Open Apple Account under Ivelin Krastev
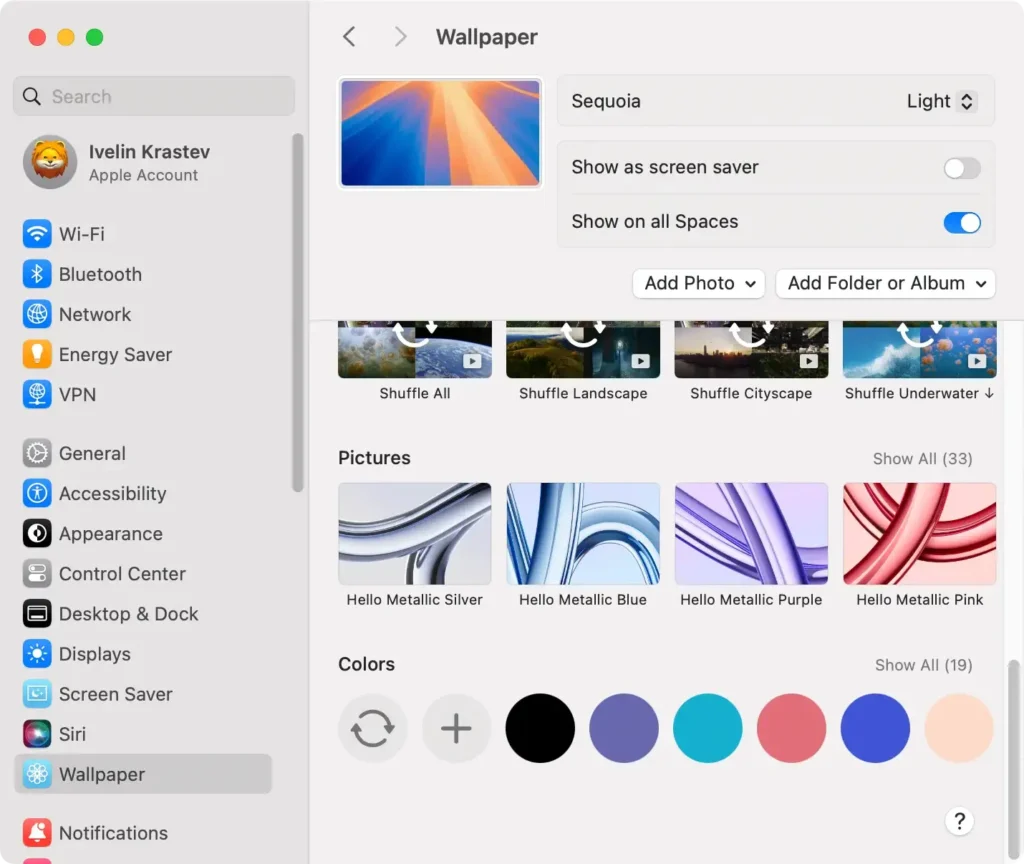 tap(143, 175)
